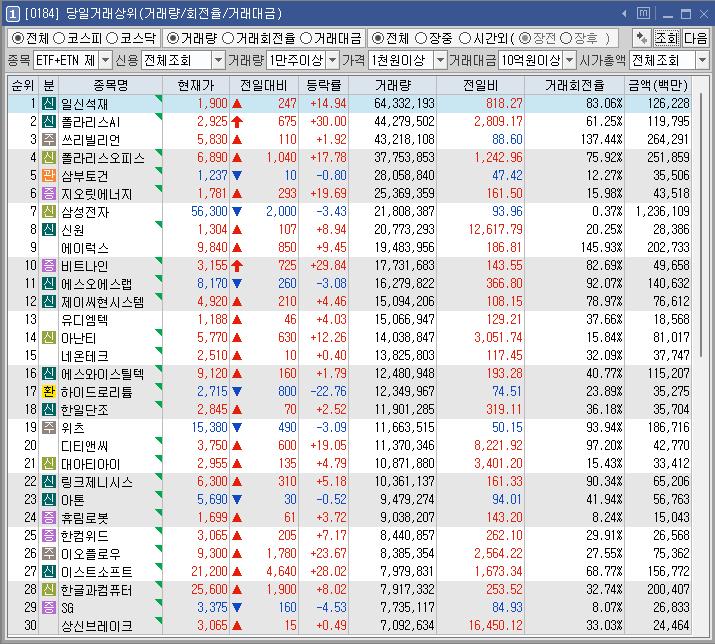Sort by the 등락률 column header
Image resolution: width=715 pixels, height=644 pixels.
(323, 85)
